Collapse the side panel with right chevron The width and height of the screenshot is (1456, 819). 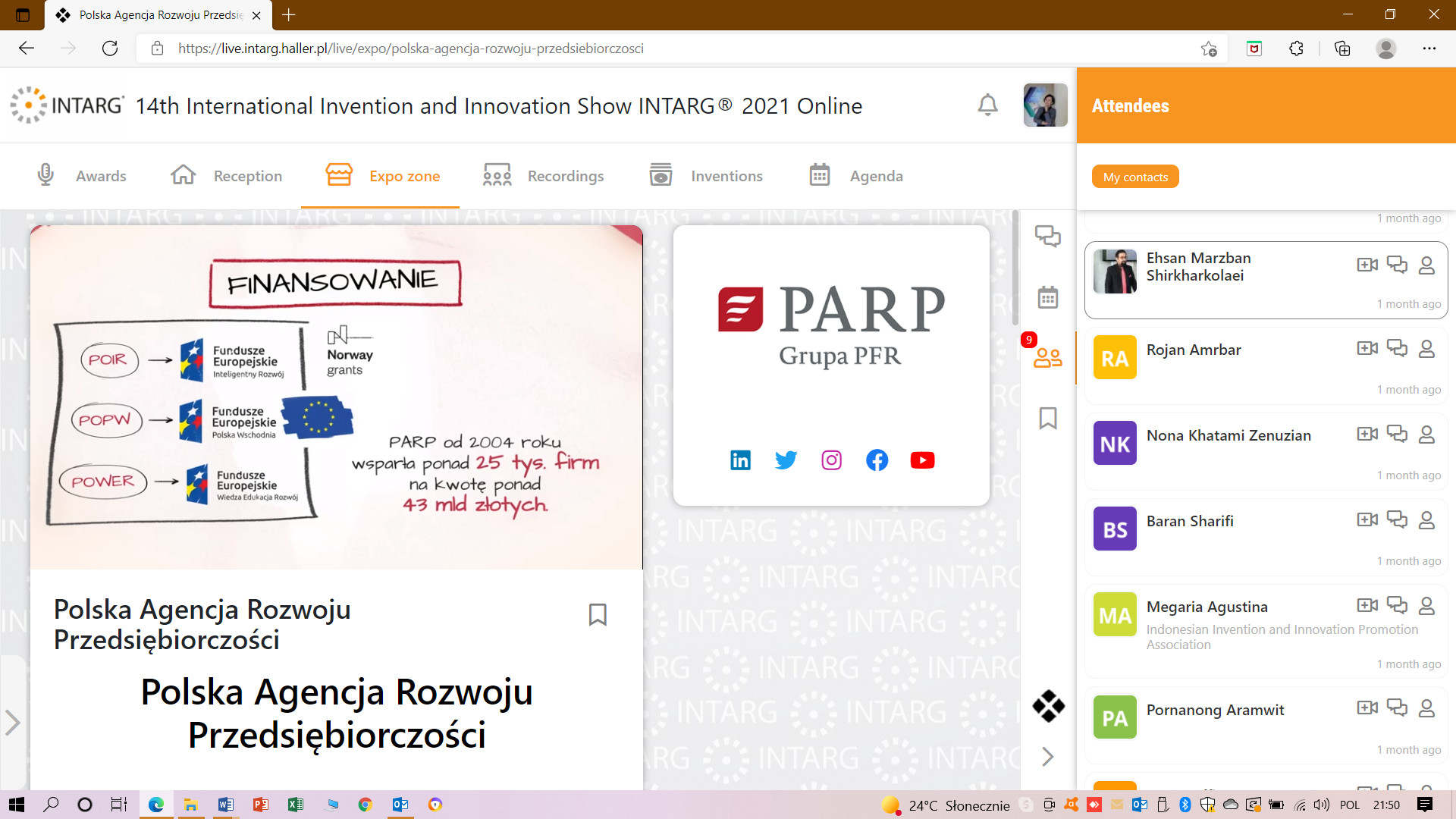click(1048, 757)
